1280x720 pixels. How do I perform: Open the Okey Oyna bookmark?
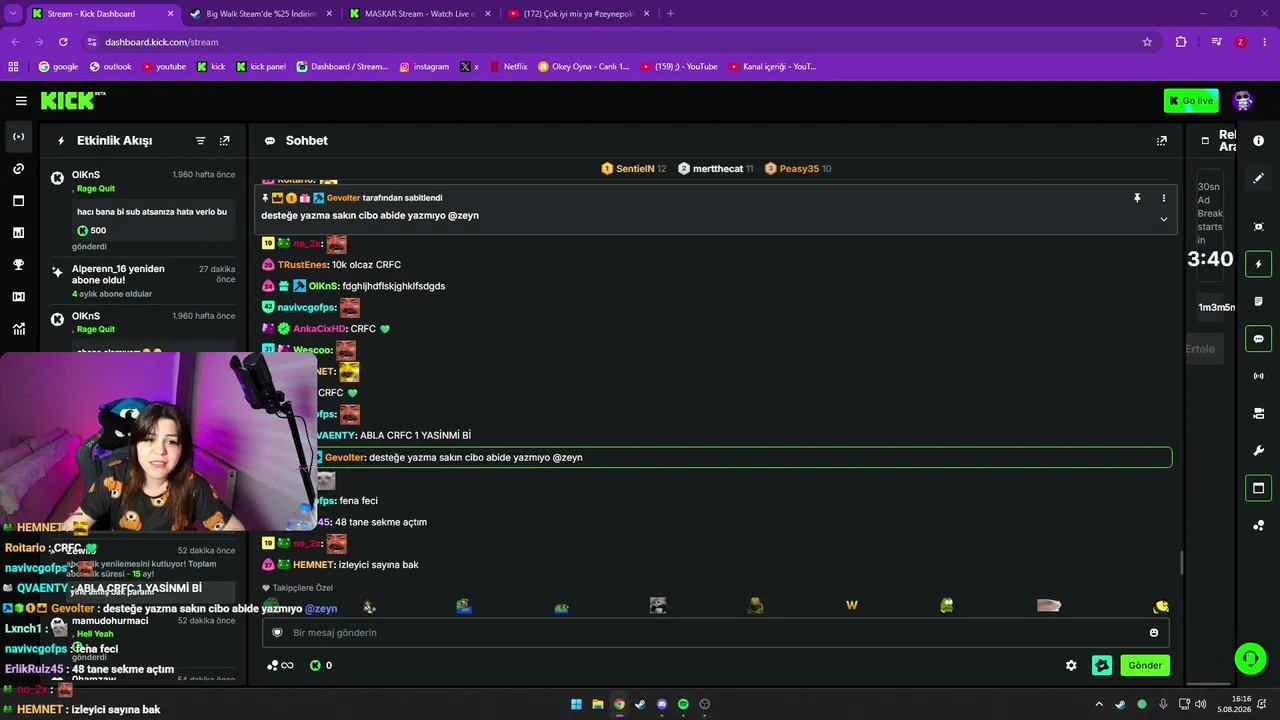(x=583, y=67)
